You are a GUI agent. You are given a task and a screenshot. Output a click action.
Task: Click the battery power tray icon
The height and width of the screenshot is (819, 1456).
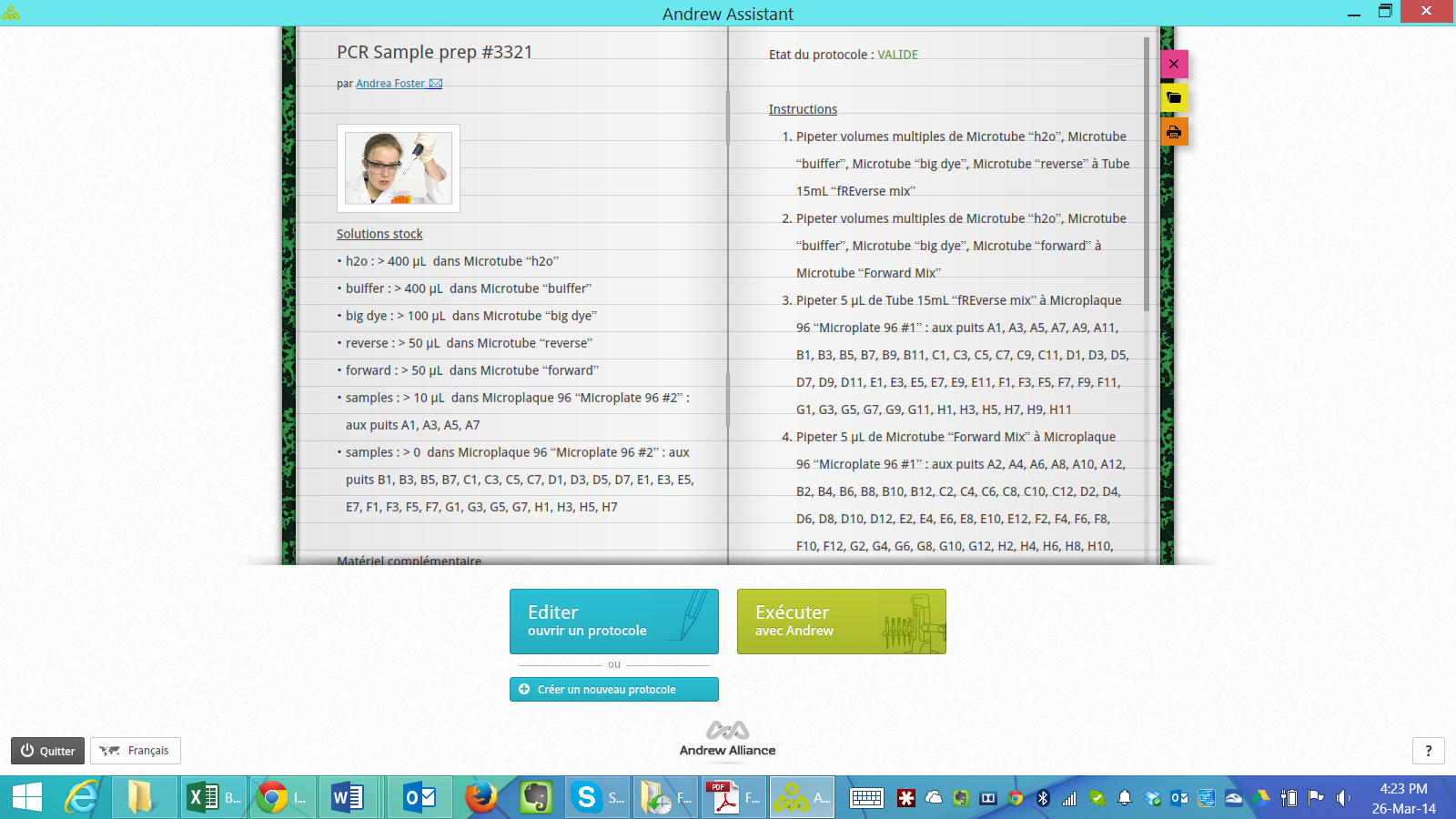(1289, 798)
